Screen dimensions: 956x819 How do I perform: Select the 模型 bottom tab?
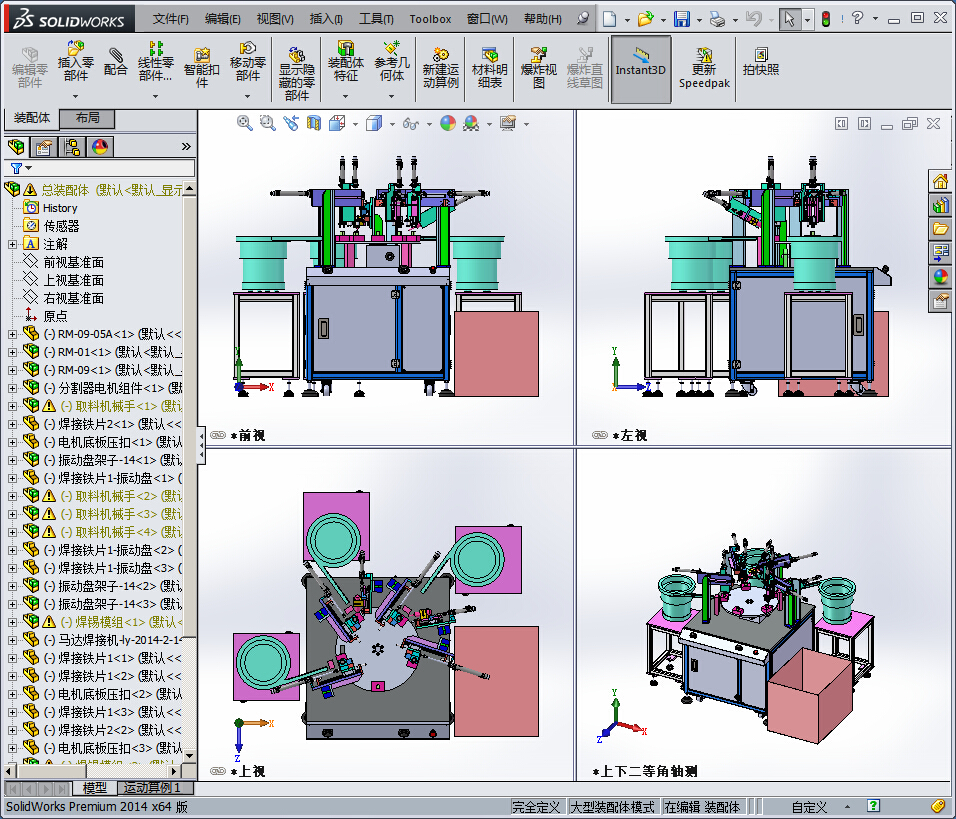95,788
